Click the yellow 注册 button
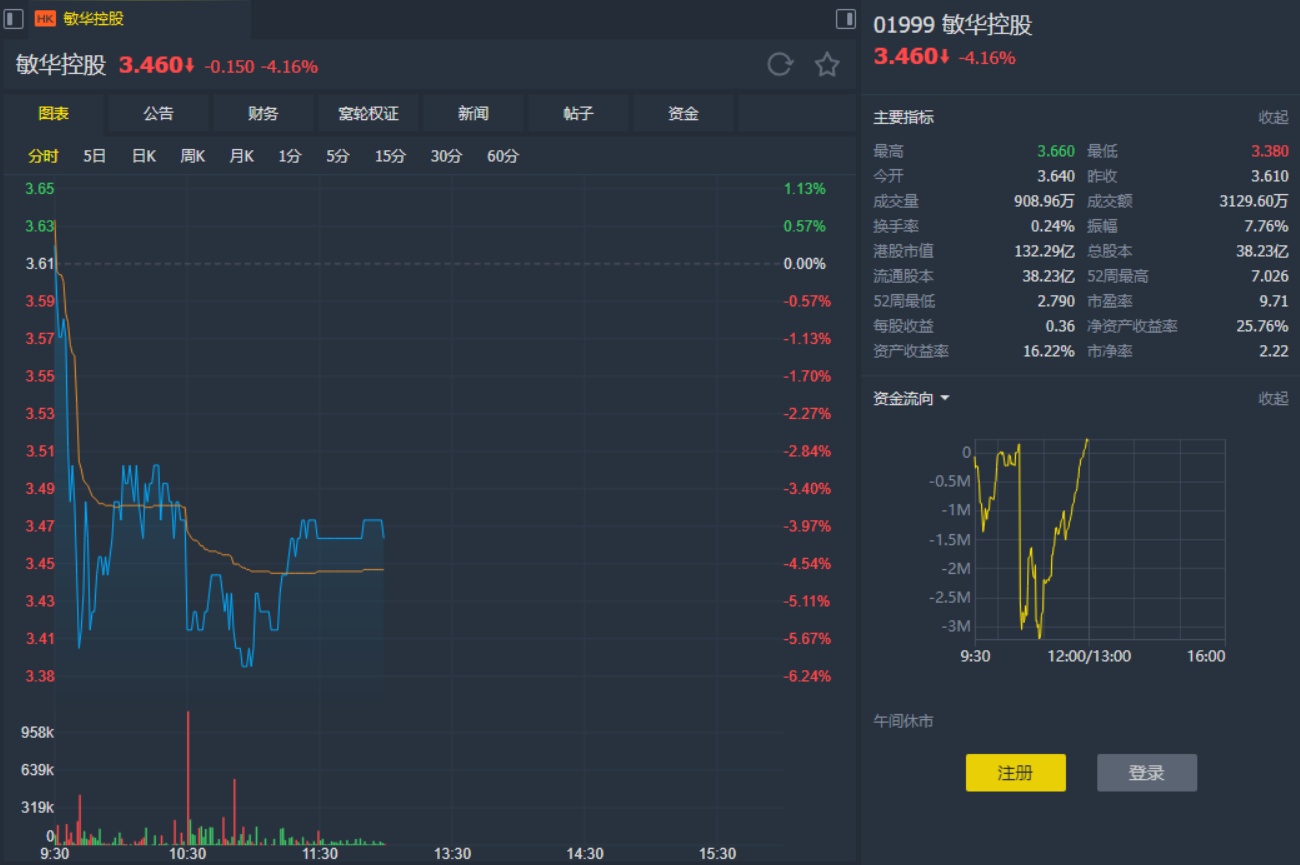Viewport: 1300px width, 865px height. (x=1015, y=773)
